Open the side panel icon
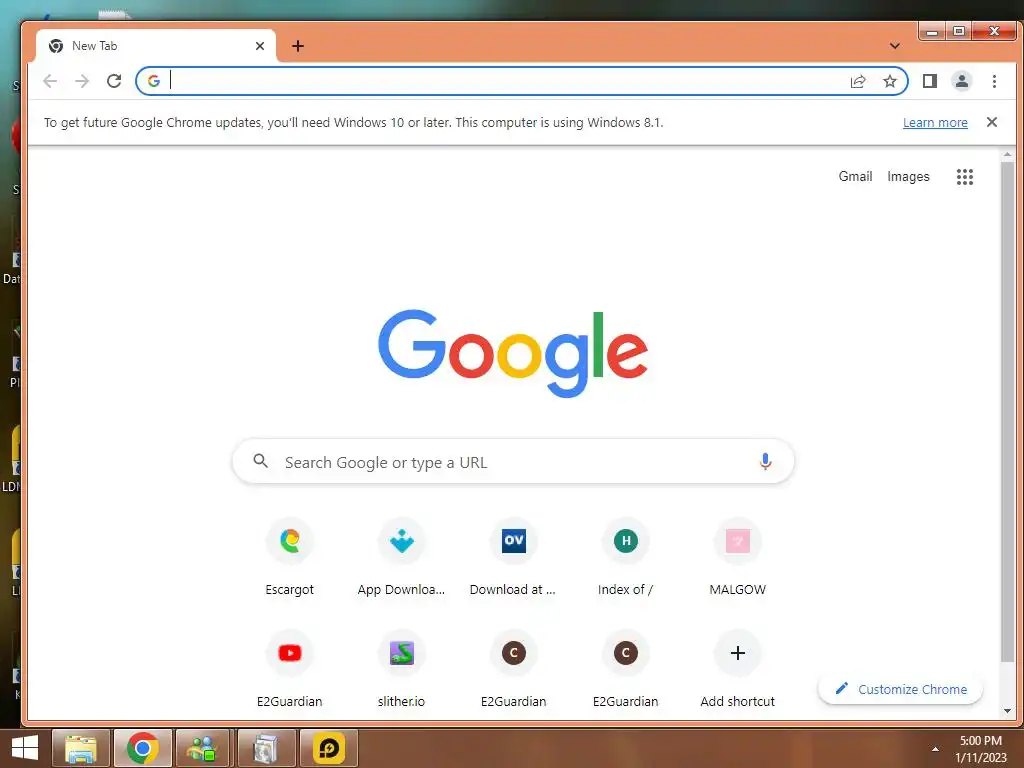 pyautogui.click(x=929, y=81)
